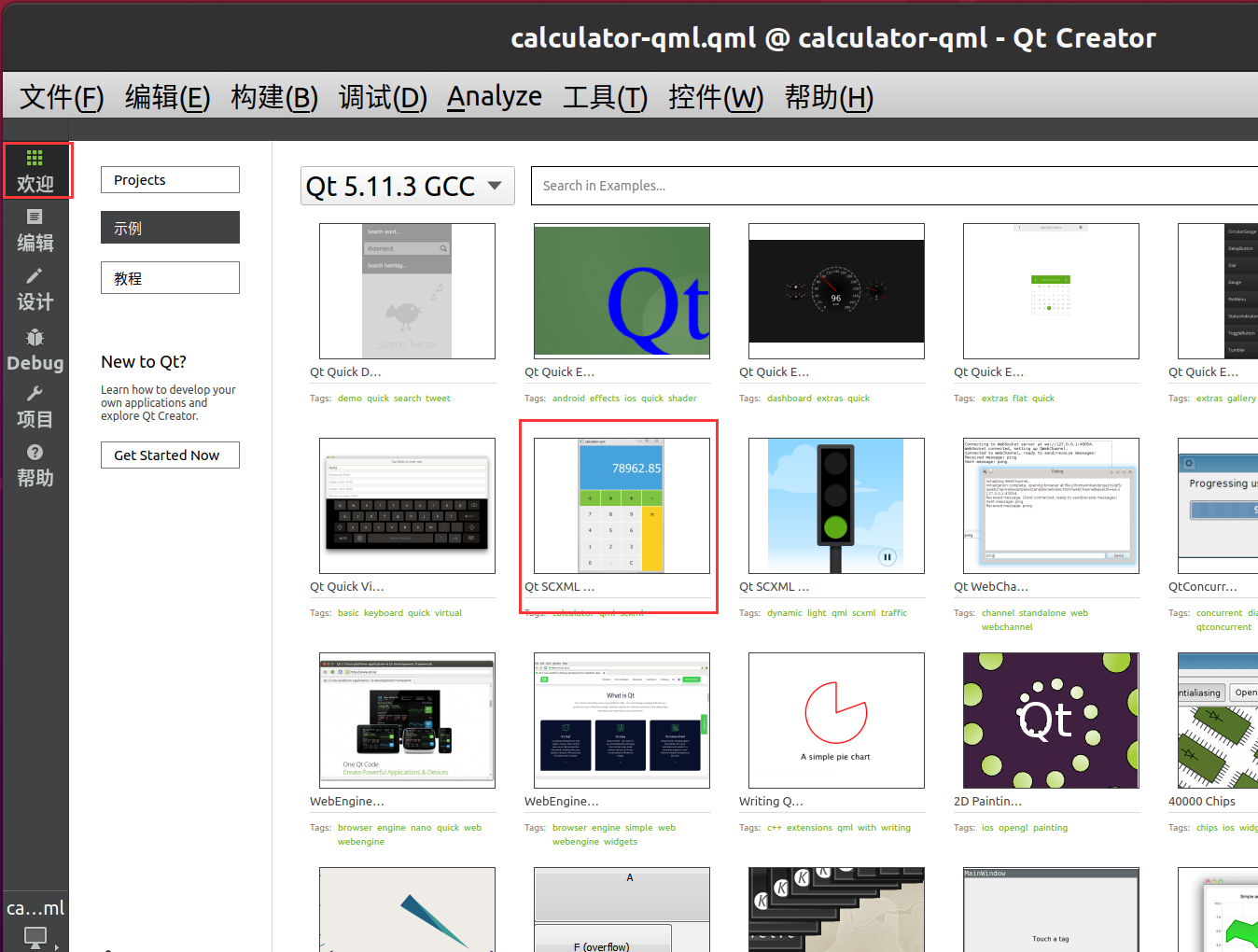Click the 'shader' tag link
1258x952 pixels.
point(682,399)
